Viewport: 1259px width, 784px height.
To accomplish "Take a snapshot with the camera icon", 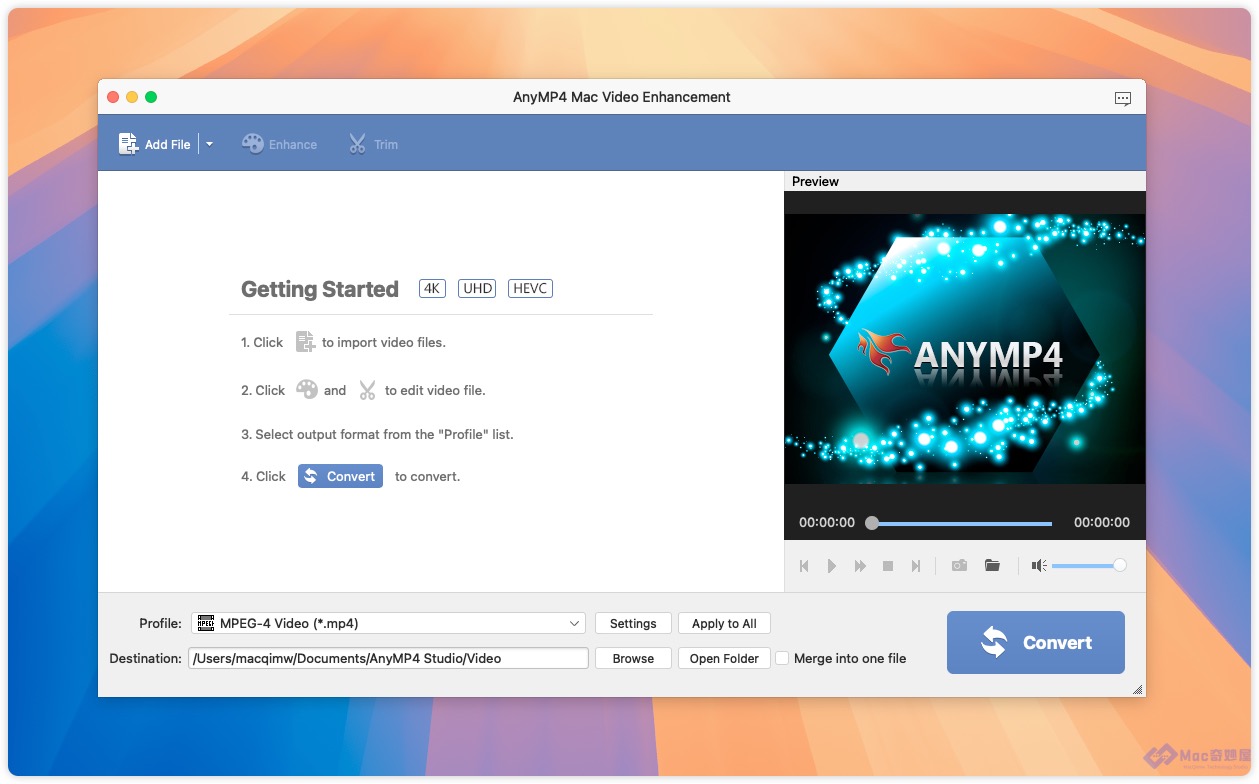I will [x=959, y=566].
